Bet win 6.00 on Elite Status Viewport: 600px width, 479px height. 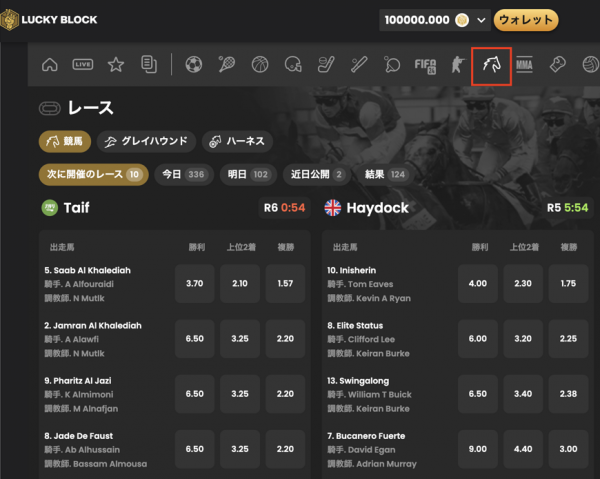(478, 339)
